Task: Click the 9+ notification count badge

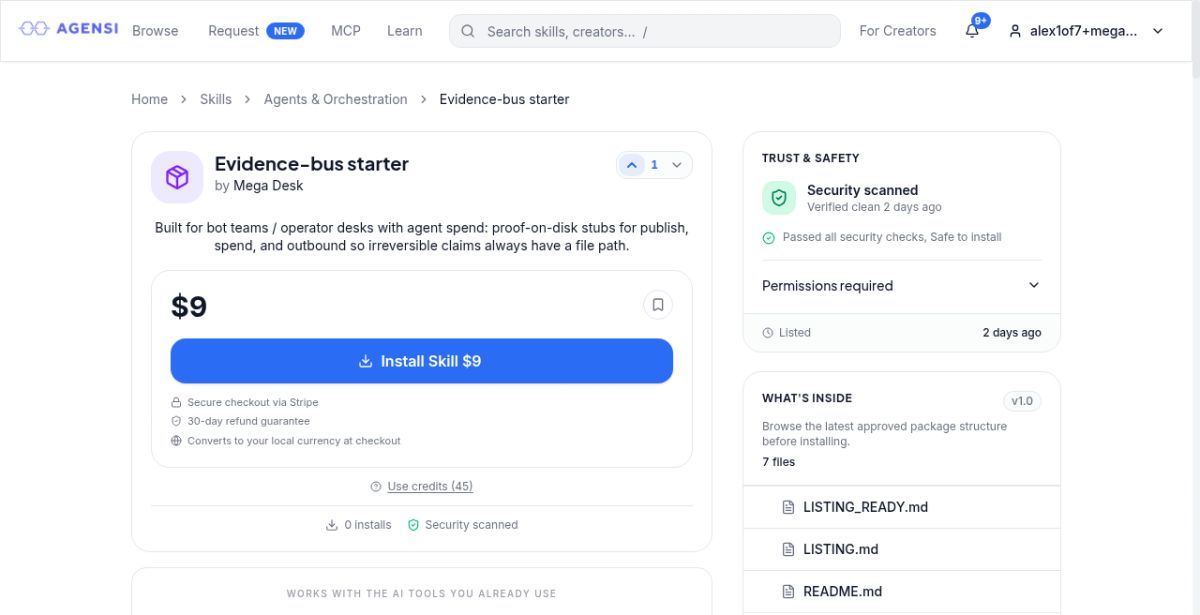Action: click(x=981, y=20)
